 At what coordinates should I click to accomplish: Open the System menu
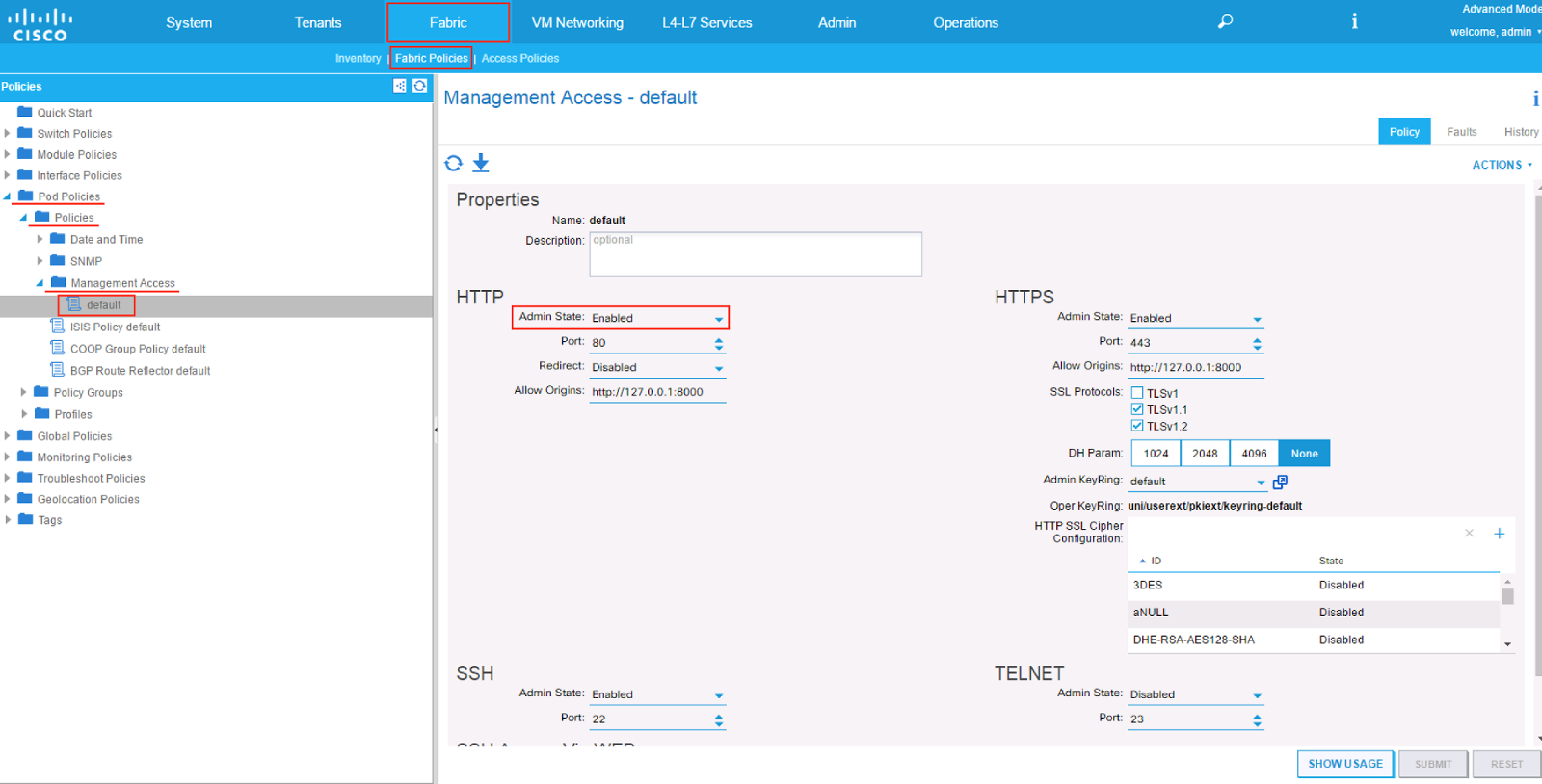[x=189, y=22]
